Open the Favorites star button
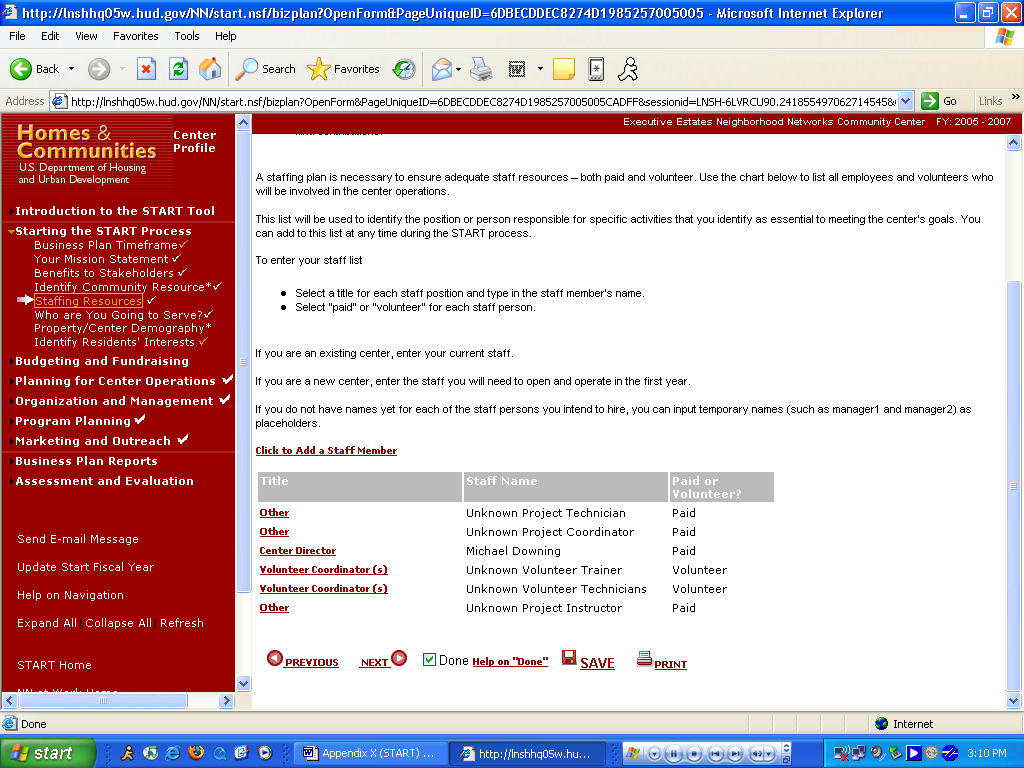This screenshot has width=1024, height=768. [344, 69]
